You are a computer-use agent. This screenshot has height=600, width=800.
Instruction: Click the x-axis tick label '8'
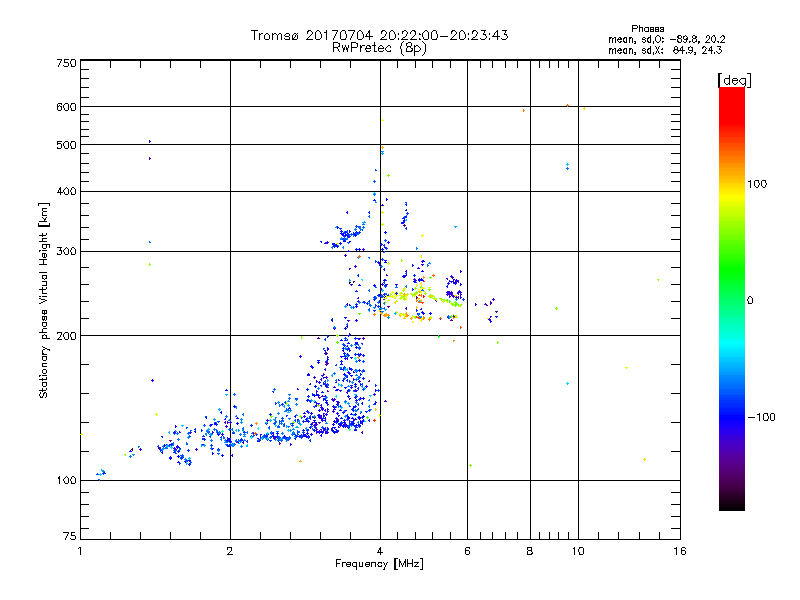coord(530,551)
